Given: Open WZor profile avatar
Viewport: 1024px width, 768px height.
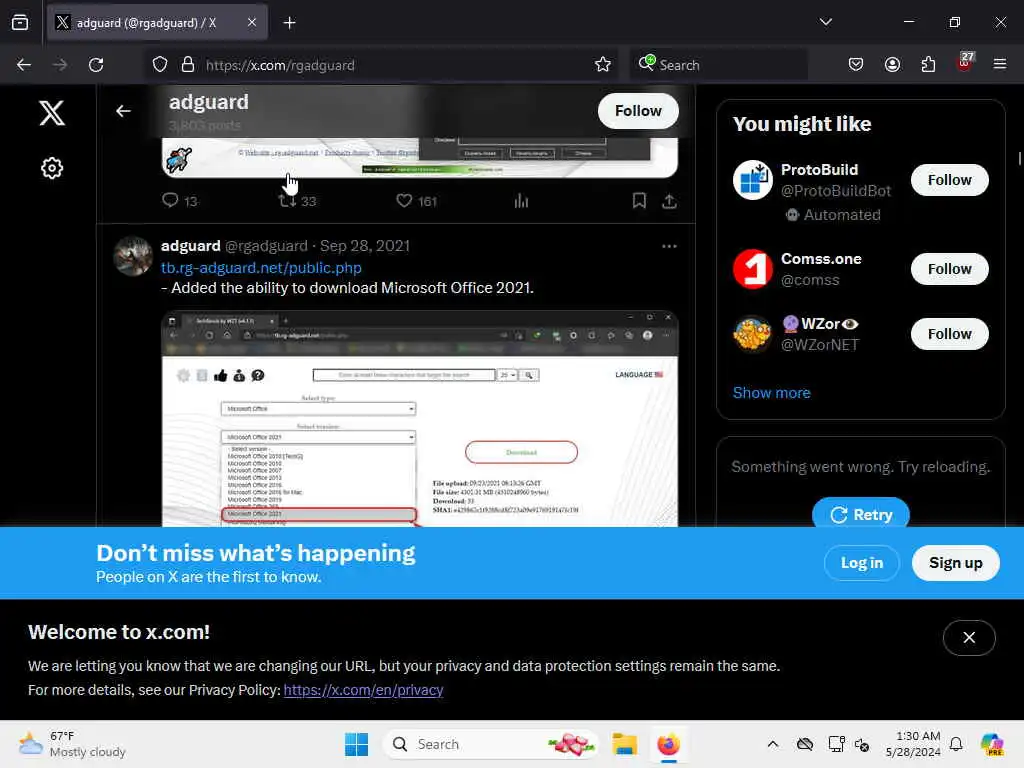Looking at the screenshot, I should [752, 334].
